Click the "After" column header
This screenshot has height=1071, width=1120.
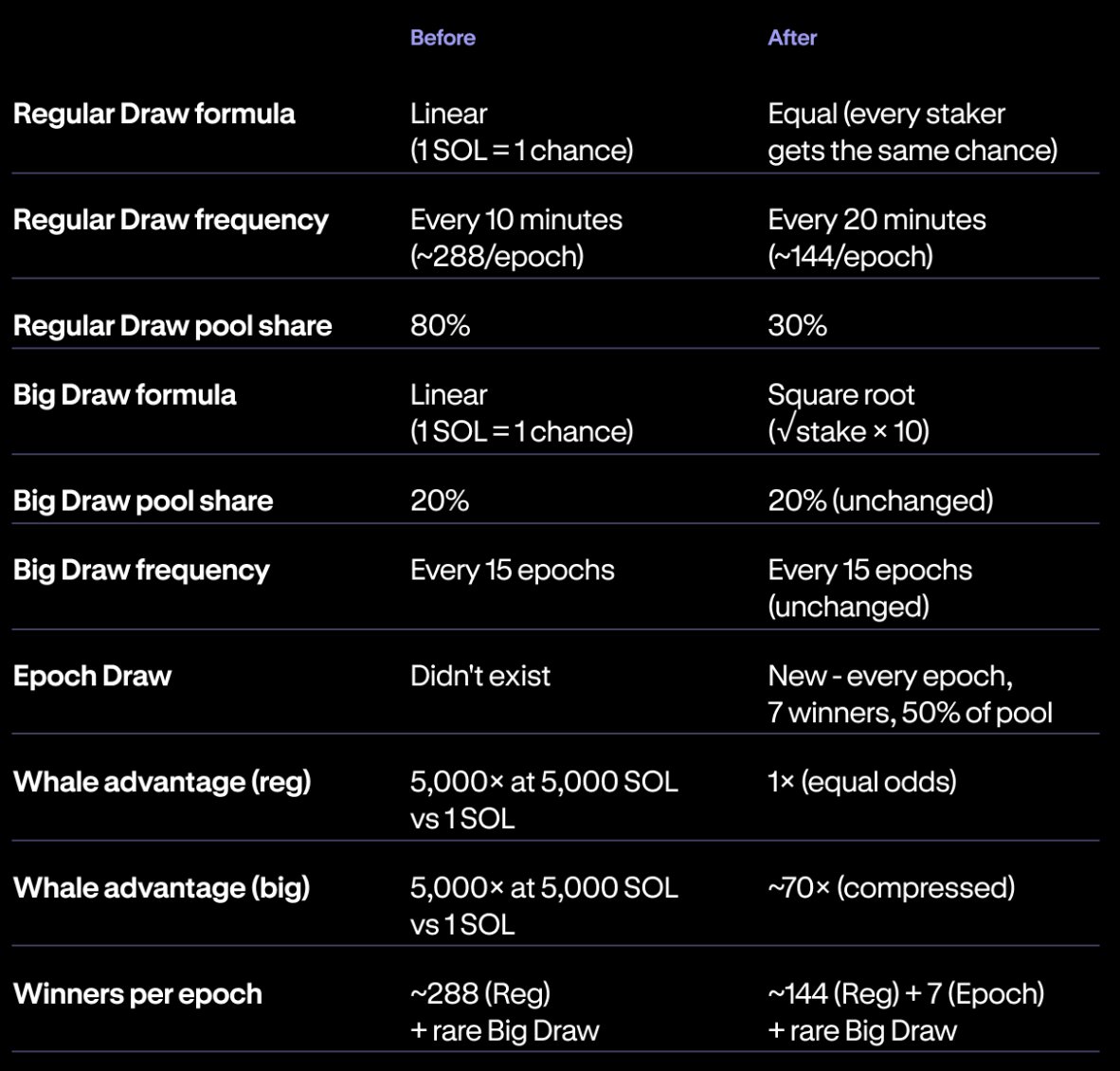tap(792, 38)
